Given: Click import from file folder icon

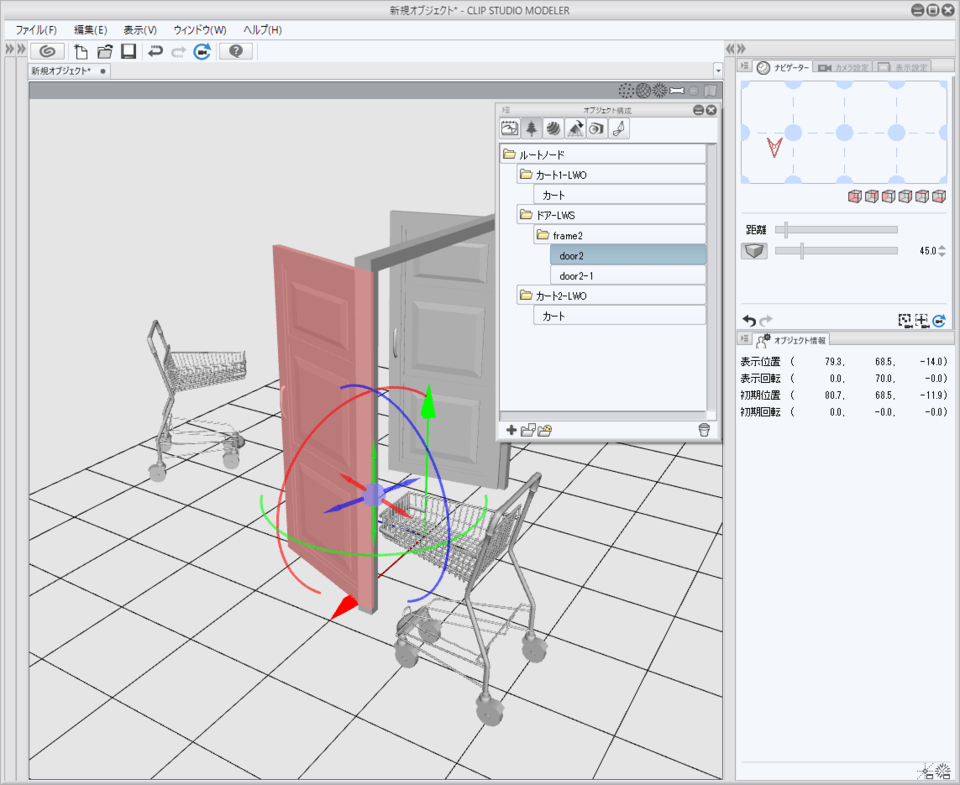Looking at the screenshot, I should [x=545, y=430].
